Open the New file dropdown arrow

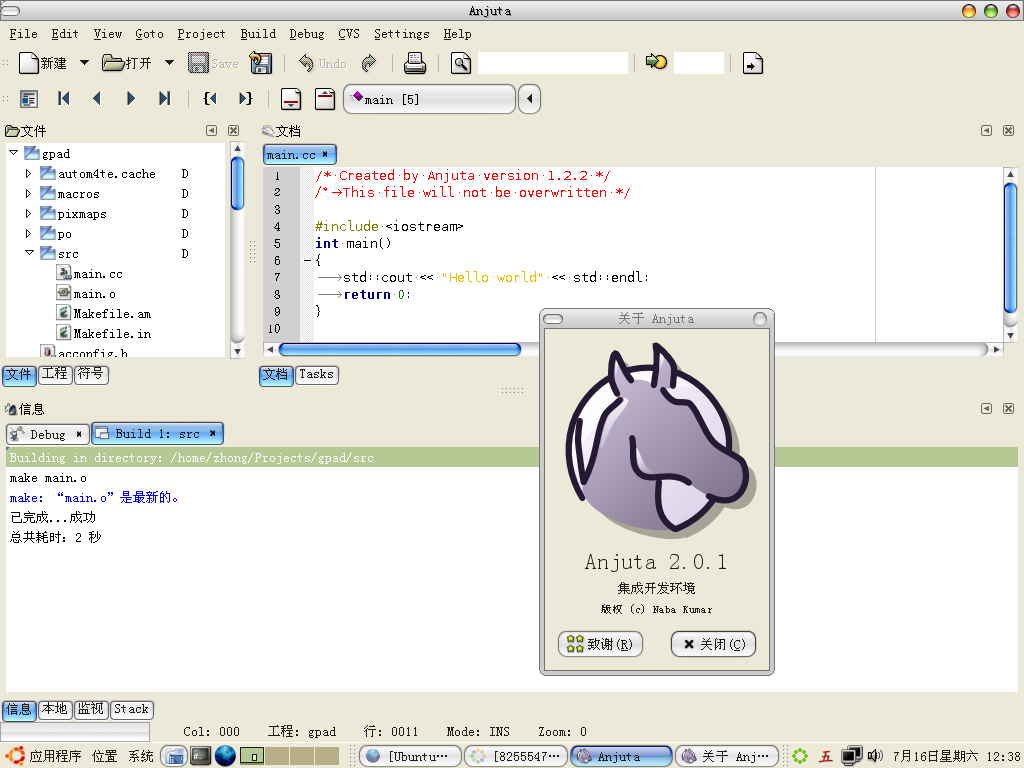(x=84, y=63)
